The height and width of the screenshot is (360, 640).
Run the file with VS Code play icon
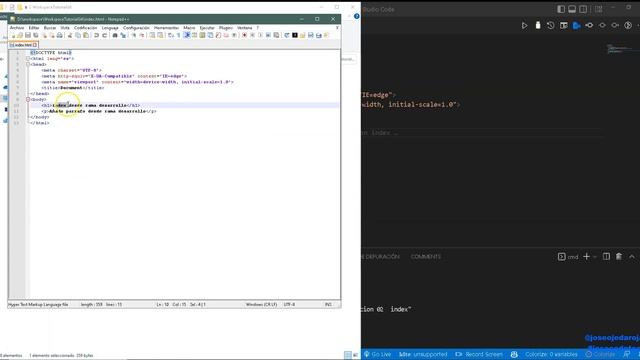(524, 25)
